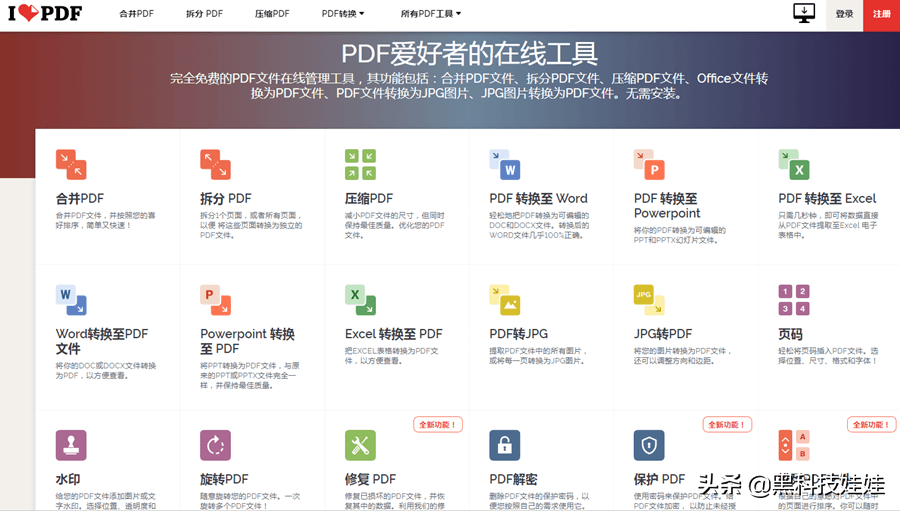This screenshot has height=511, width=900.
Task: Click the PDF 转换至 Powerpoint title
Action: (x=667, y=206)
